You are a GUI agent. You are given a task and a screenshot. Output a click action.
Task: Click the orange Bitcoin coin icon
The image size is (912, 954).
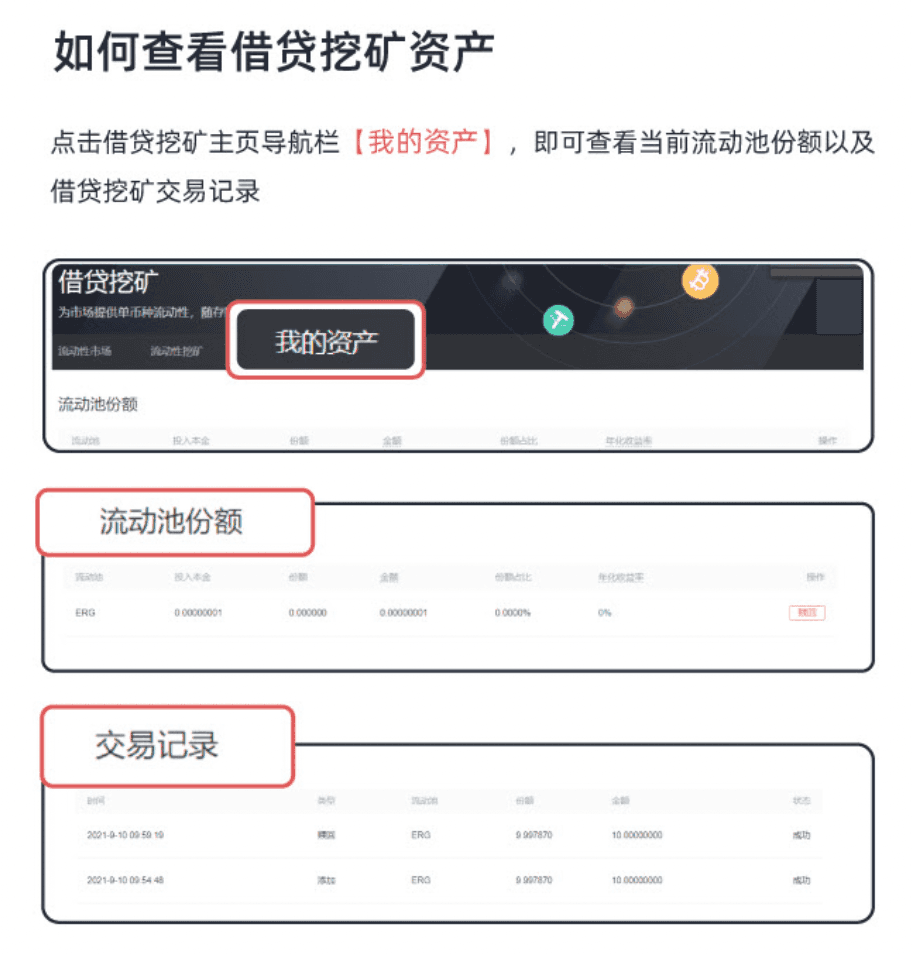coord(700,281)
